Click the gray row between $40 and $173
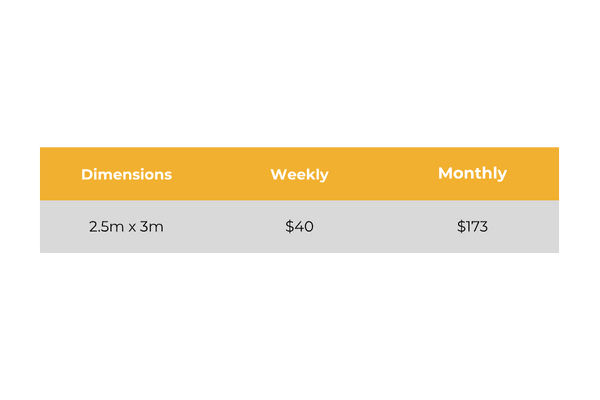Image resolution: width=600 pixels, height=400 pixels. coord(385,227)
